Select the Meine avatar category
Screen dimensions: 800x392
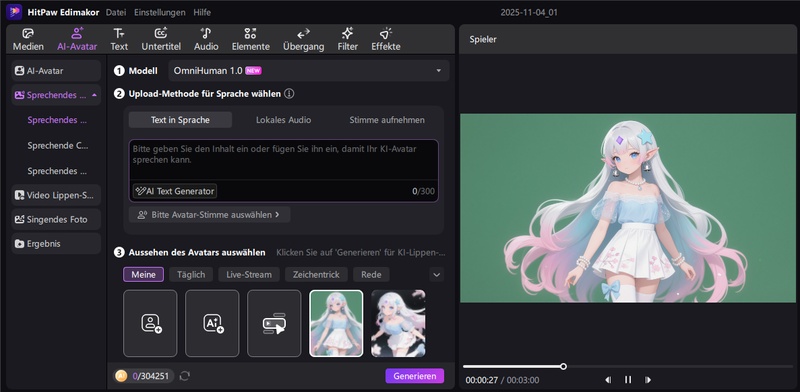(x=143, y=274)
